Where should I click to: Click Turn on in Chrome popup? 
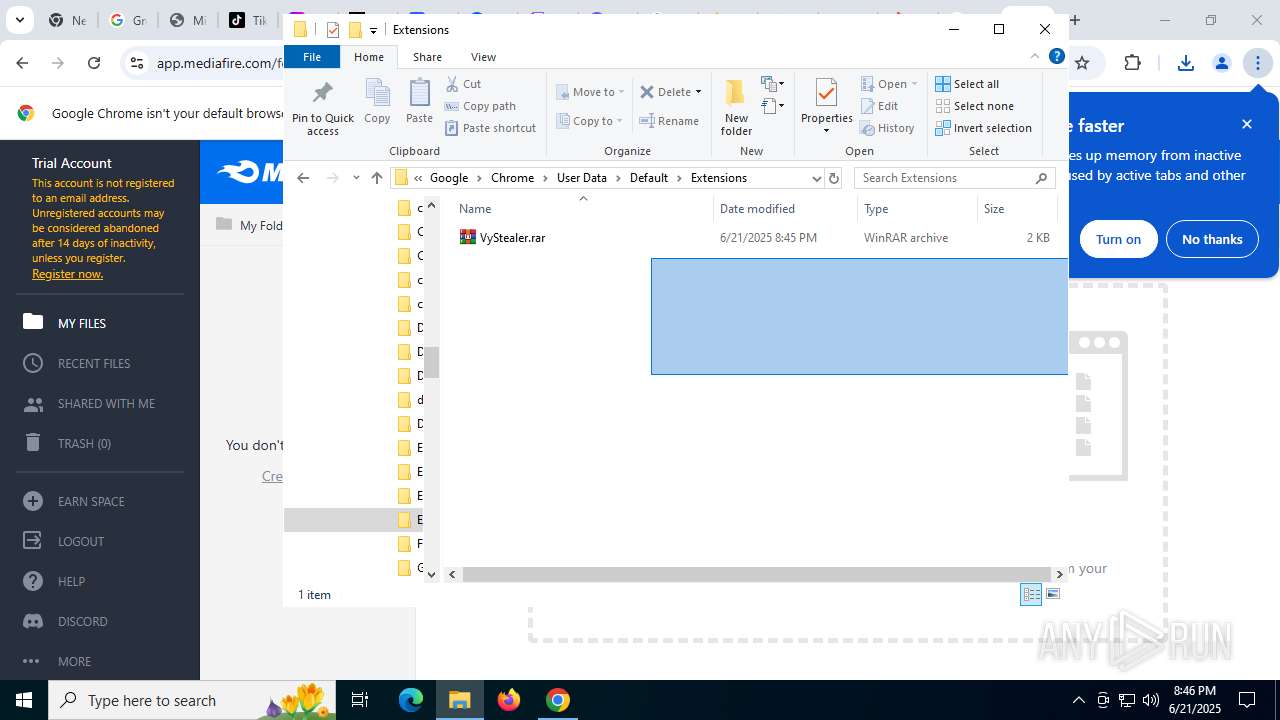tap(1118, 239)
